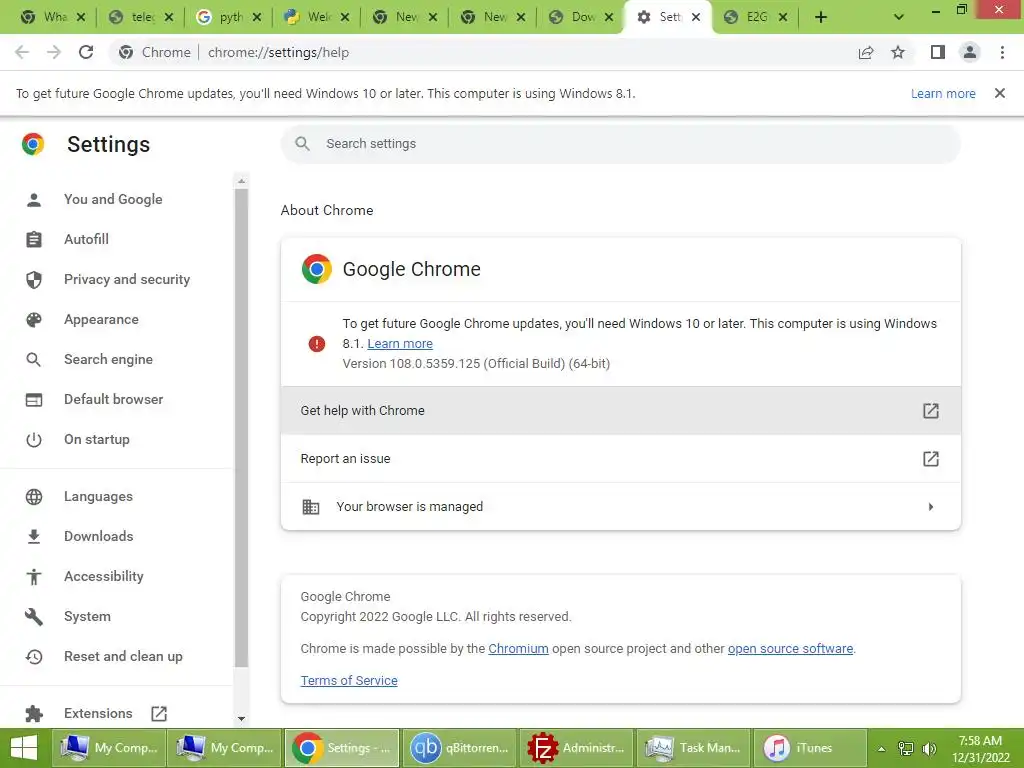The height and width of the screenshot is (768, 1024).
Task: Switch to the Wha... tab
Action: (x=54, y=17)
